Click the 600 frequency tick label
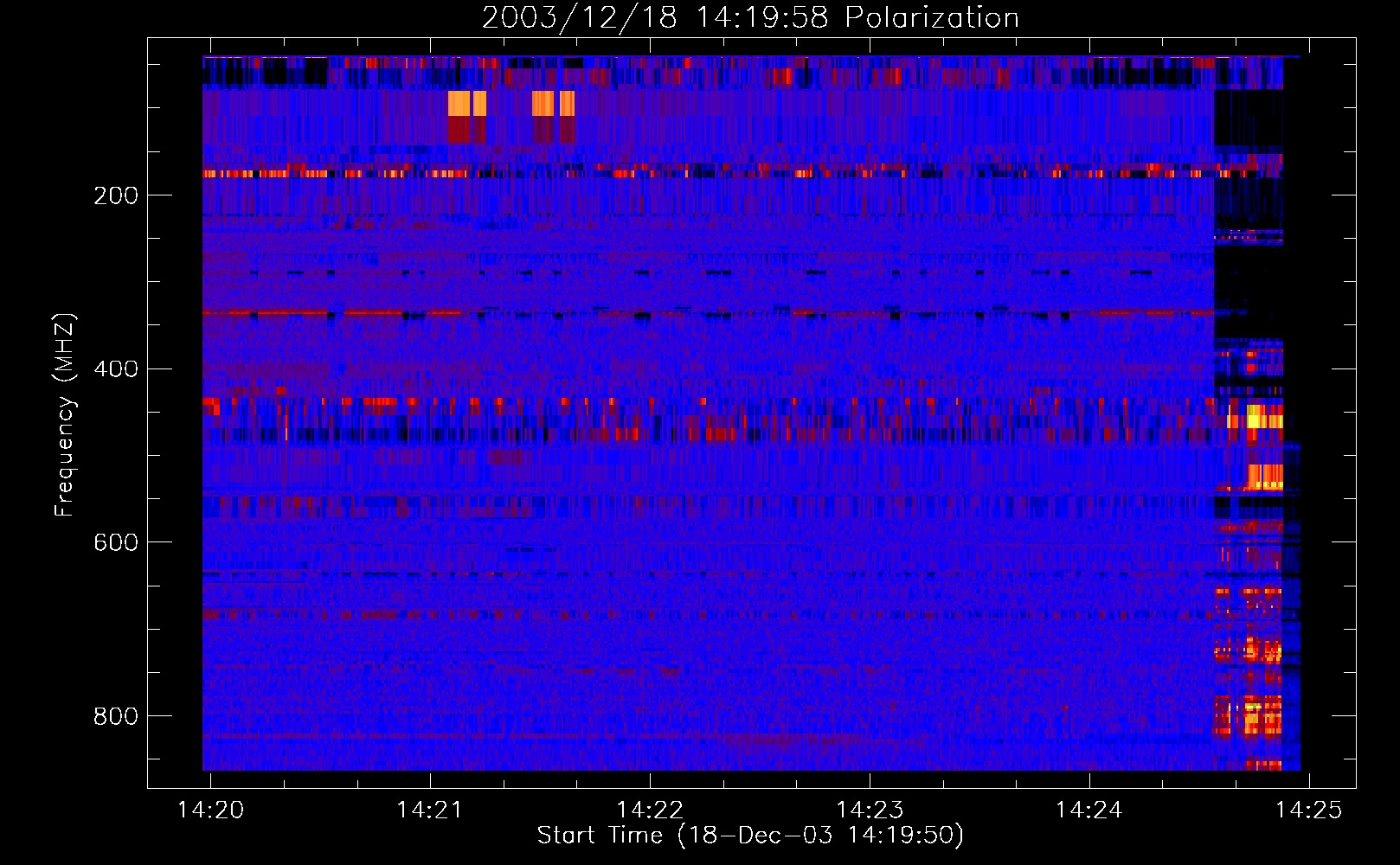This screenshot has width=1400, height=865. click(116, 542)
